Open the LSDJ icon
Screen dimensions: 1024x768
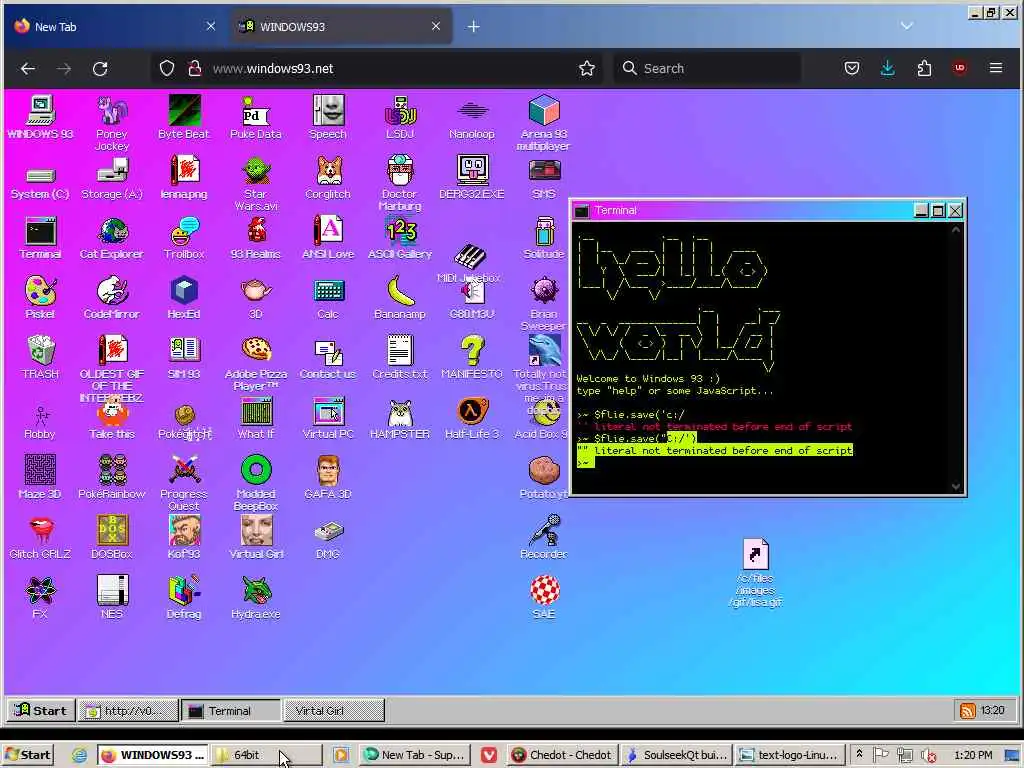tap(400, 117)
